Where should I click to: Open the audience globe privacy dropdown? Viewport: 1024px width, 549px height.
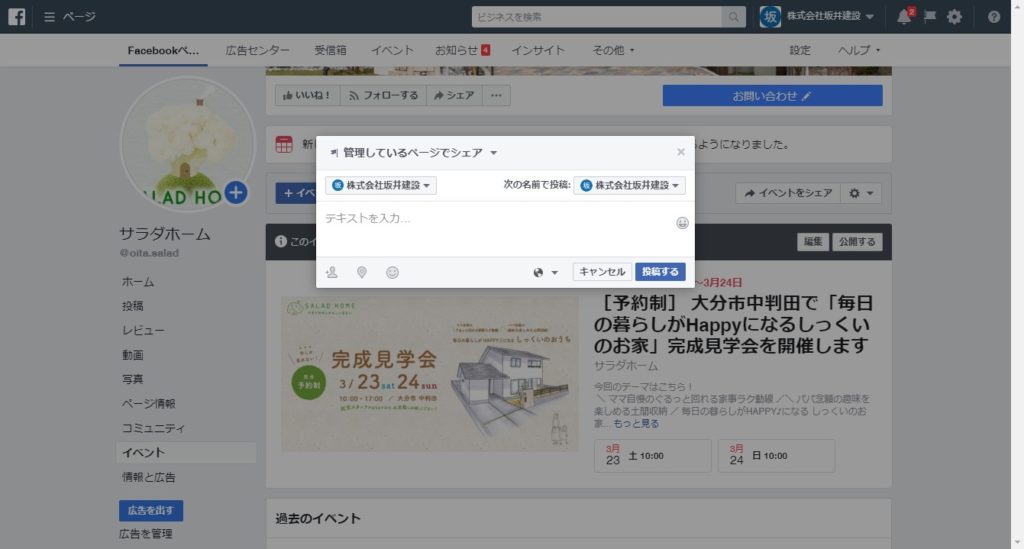545,272
